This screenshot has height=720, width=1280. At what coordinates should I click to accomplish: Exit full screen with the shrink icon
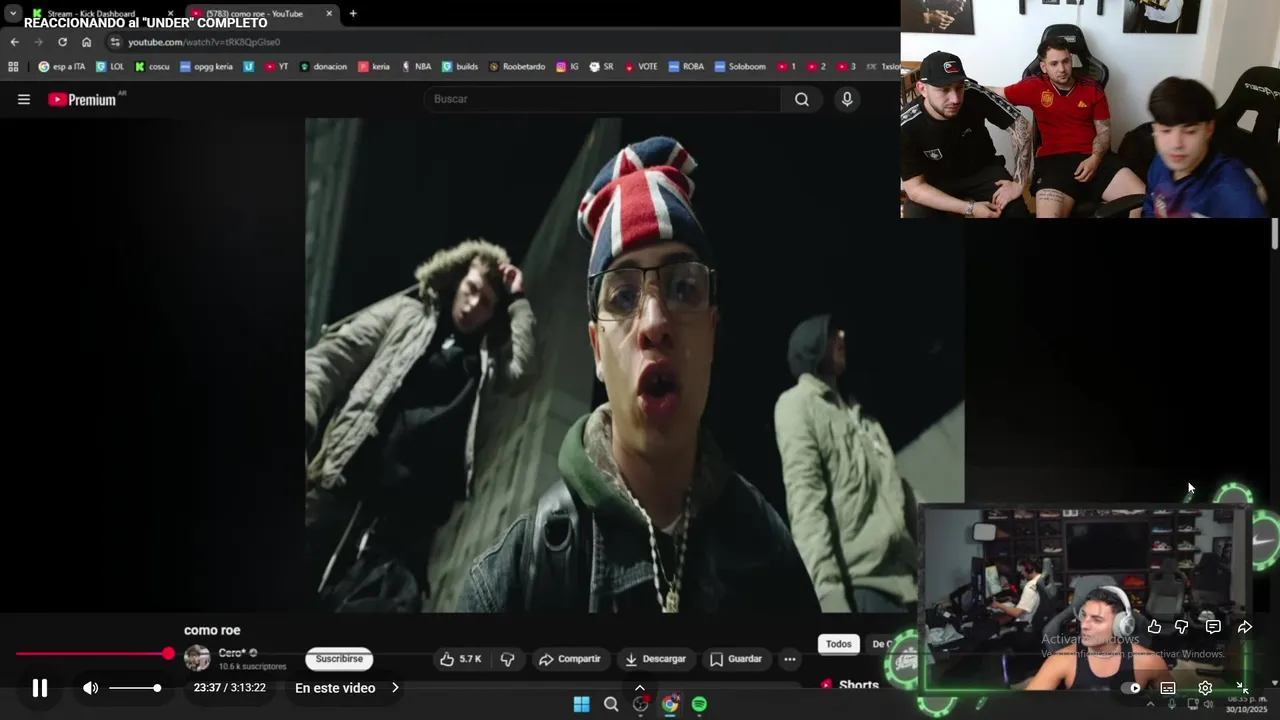point(1241,688)
